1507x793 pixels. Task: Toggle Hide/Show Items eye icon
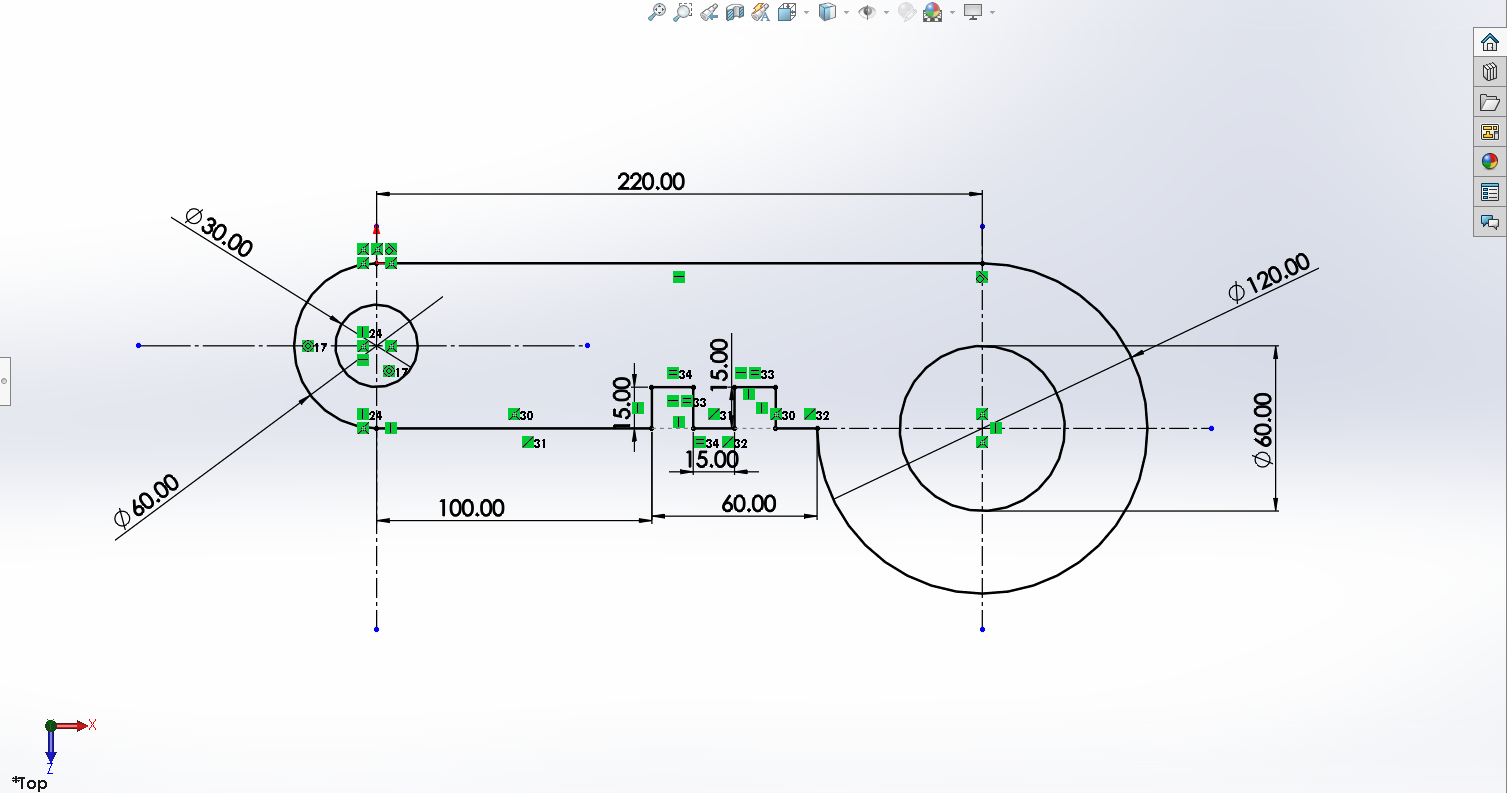(x=867, y=12)
